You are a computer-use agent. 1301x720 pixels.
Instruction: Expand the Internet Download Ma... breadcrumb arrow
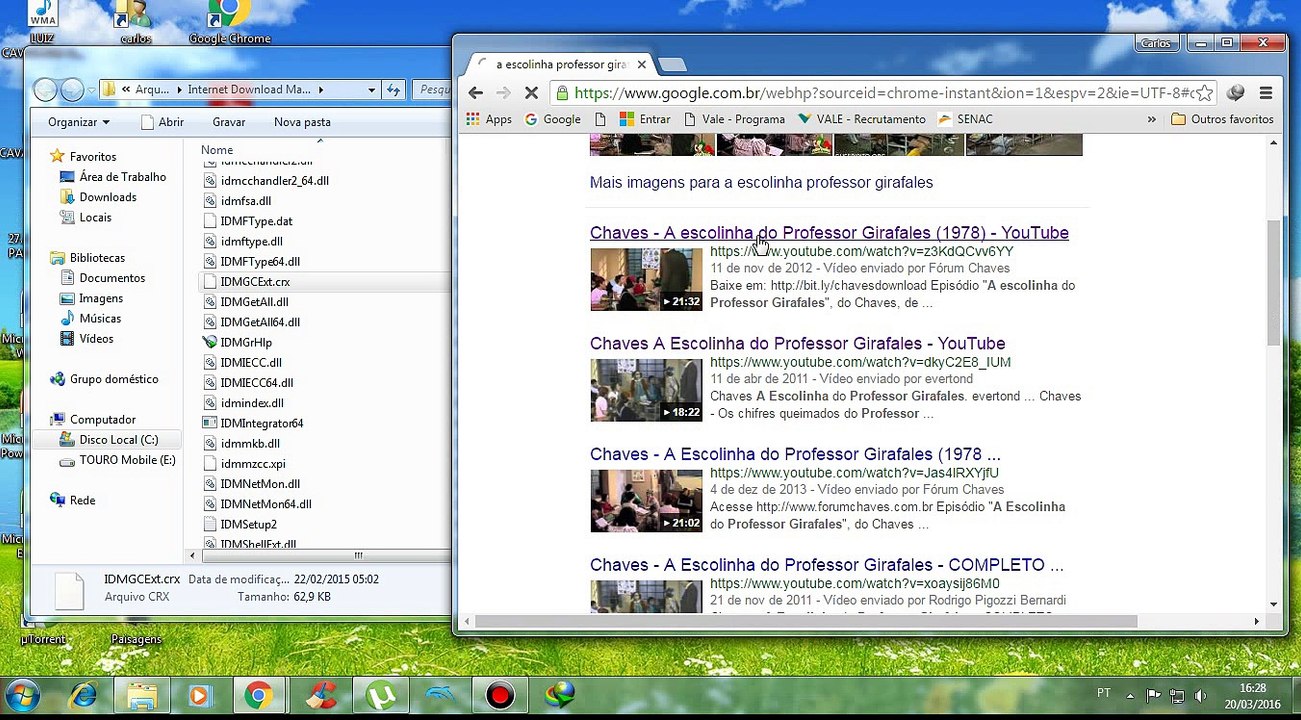[x=320, y=90]
